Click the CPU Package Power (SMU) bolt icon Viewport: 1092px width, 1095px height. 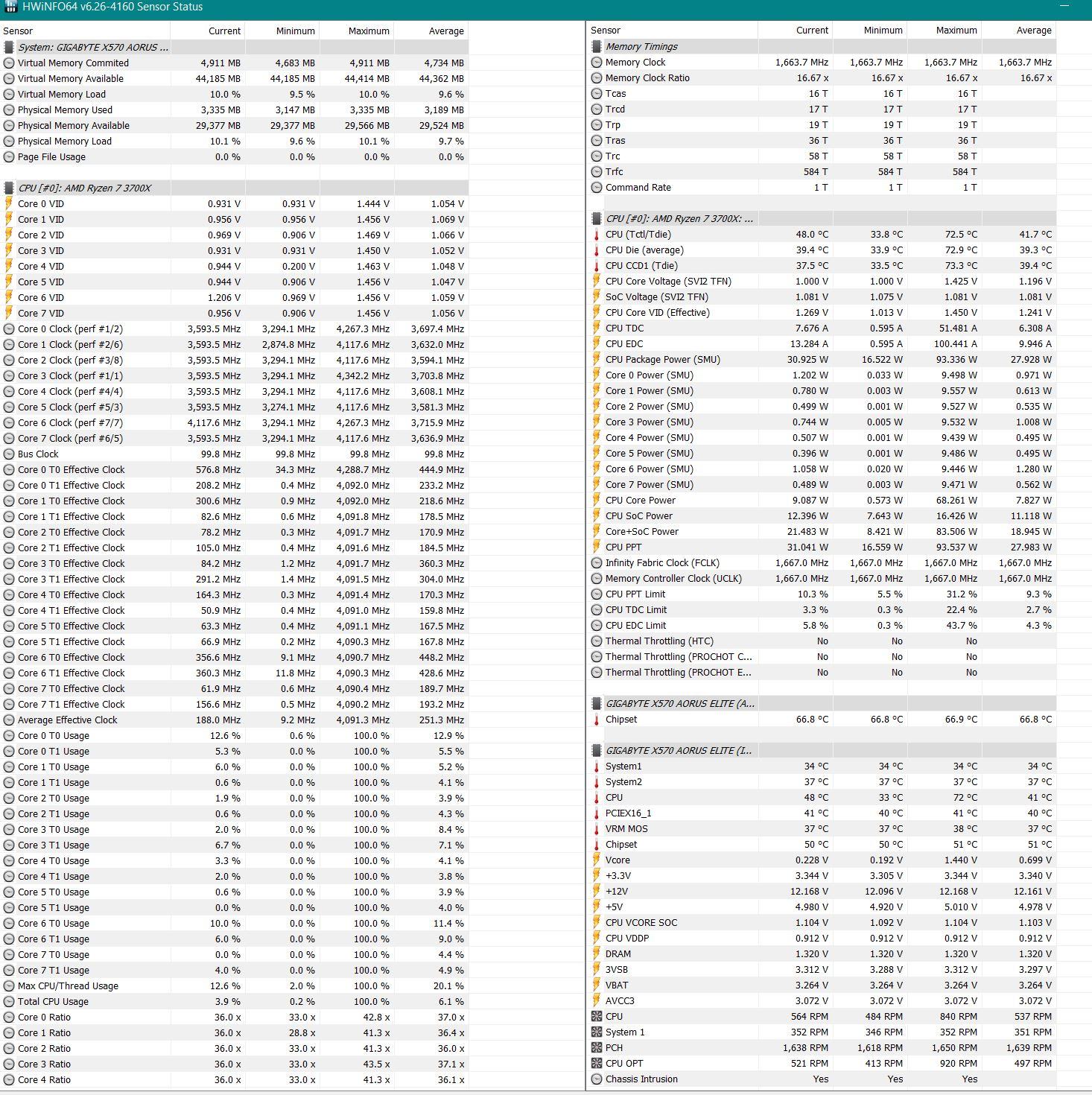(597, 359)
